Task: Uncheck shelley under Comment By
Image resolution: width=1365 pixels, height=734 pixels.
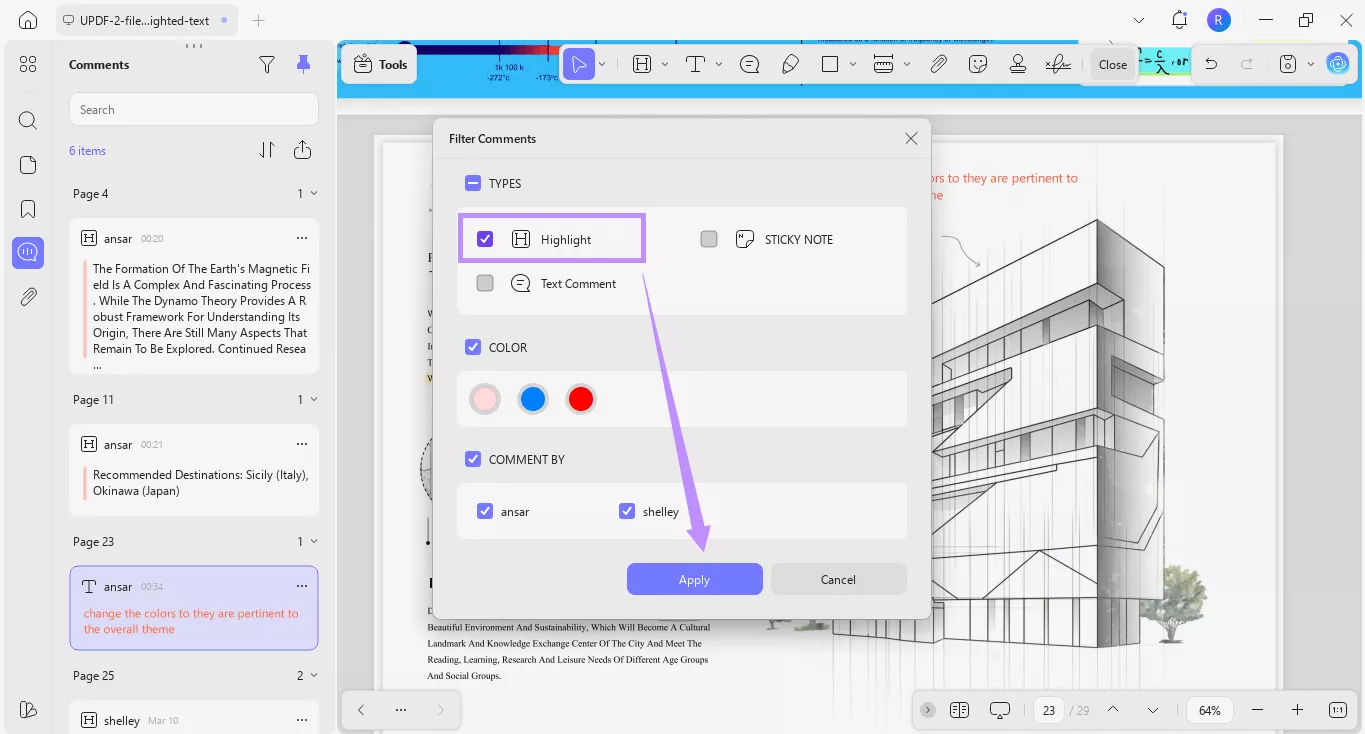Action: pyautogui.click(x=627, y=511)
